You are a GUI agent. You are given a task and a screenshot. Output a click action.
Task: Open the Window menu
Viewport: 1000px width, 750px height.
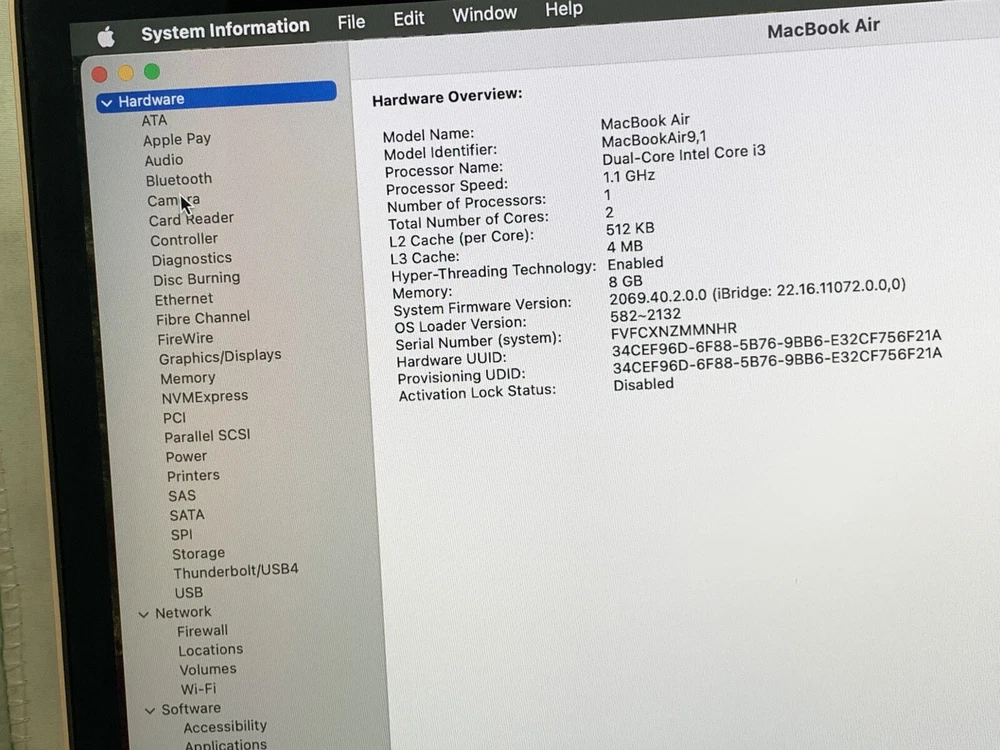click(x=484, y=14)
